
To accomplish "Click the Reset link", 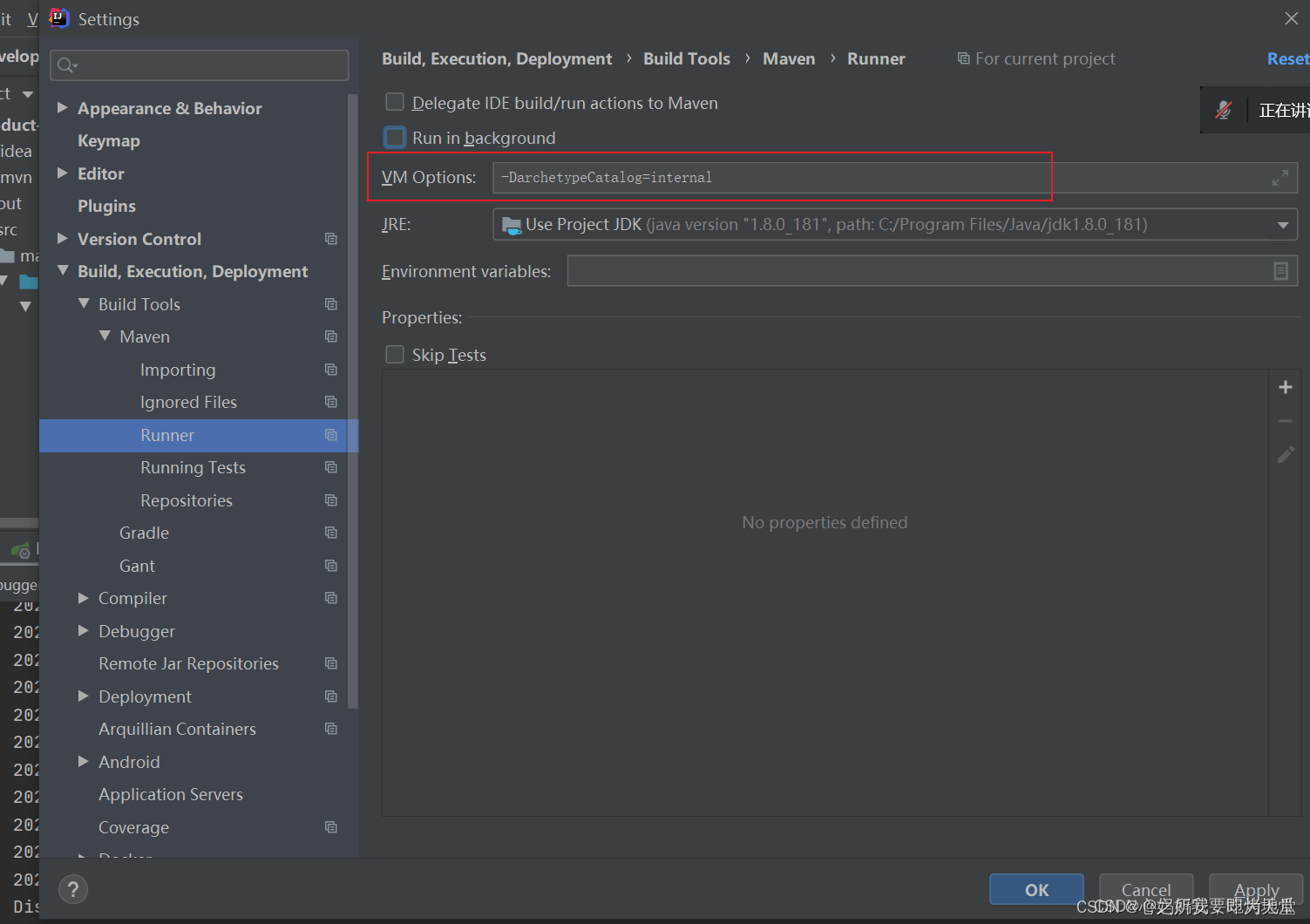I will (1287, 58).
